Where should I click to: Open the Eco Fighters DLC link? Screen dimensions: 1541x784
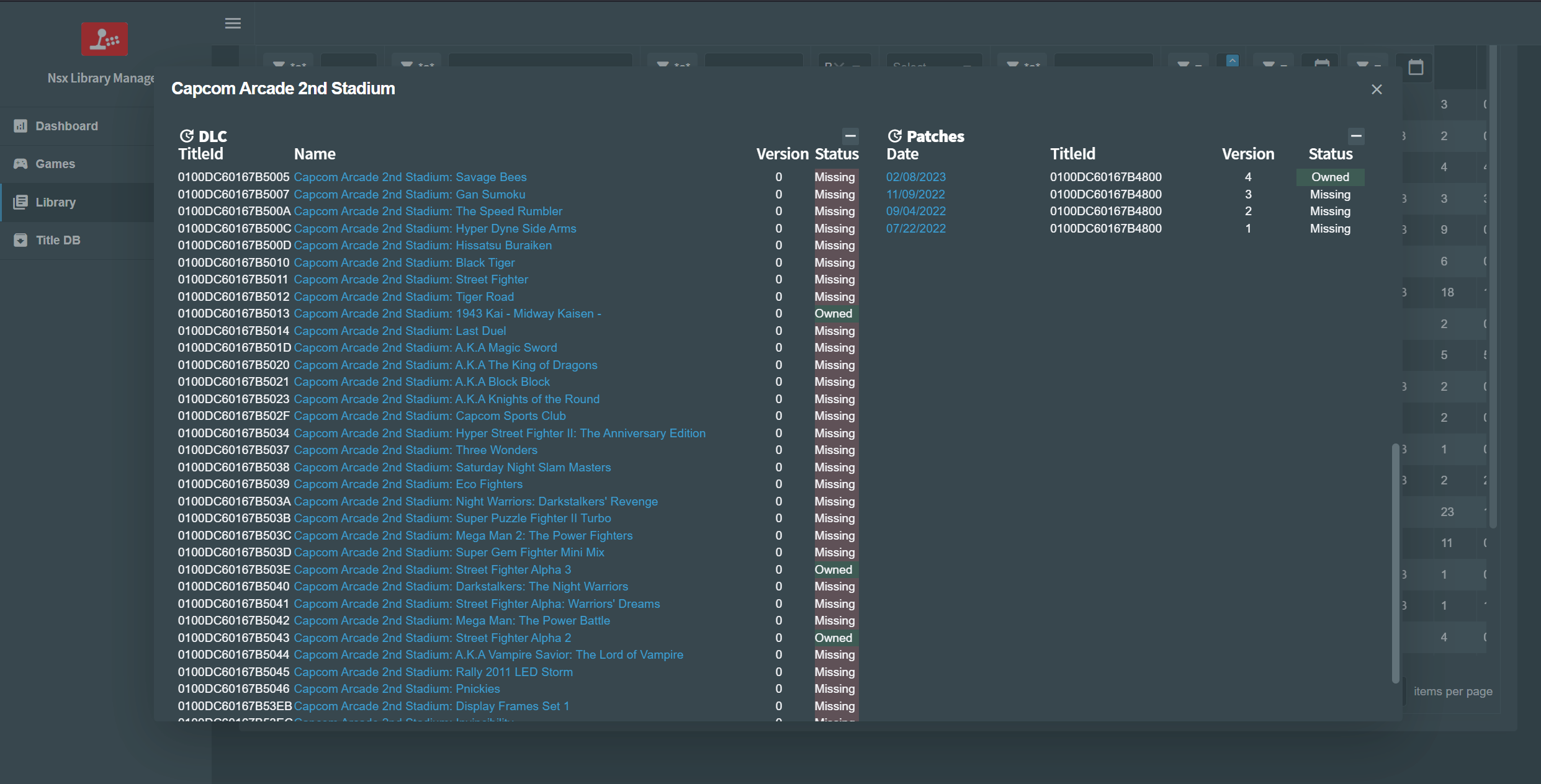point(408,484)
